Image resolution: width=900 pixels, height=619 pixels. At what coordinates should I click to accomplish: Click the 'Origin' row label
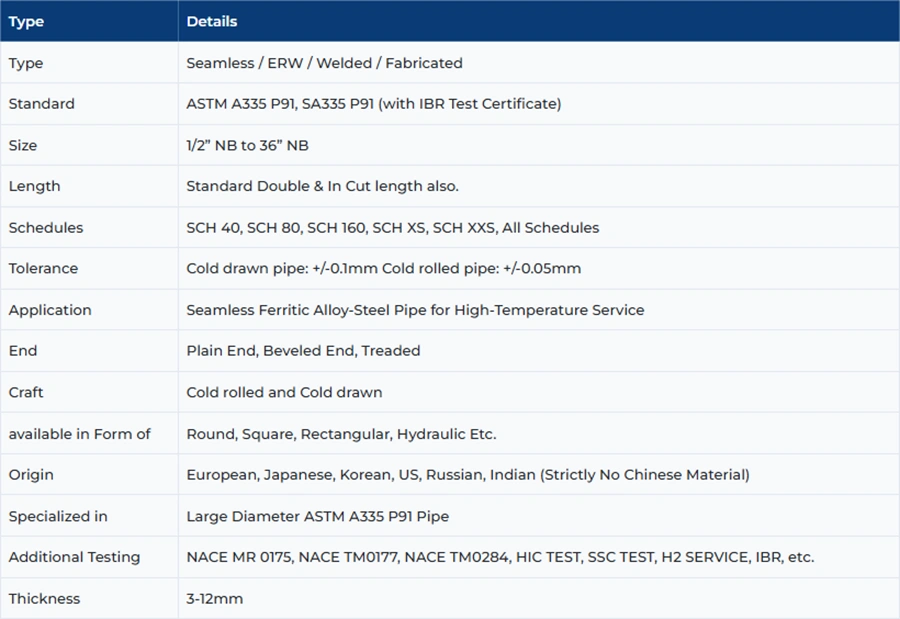tap(31, 475)
